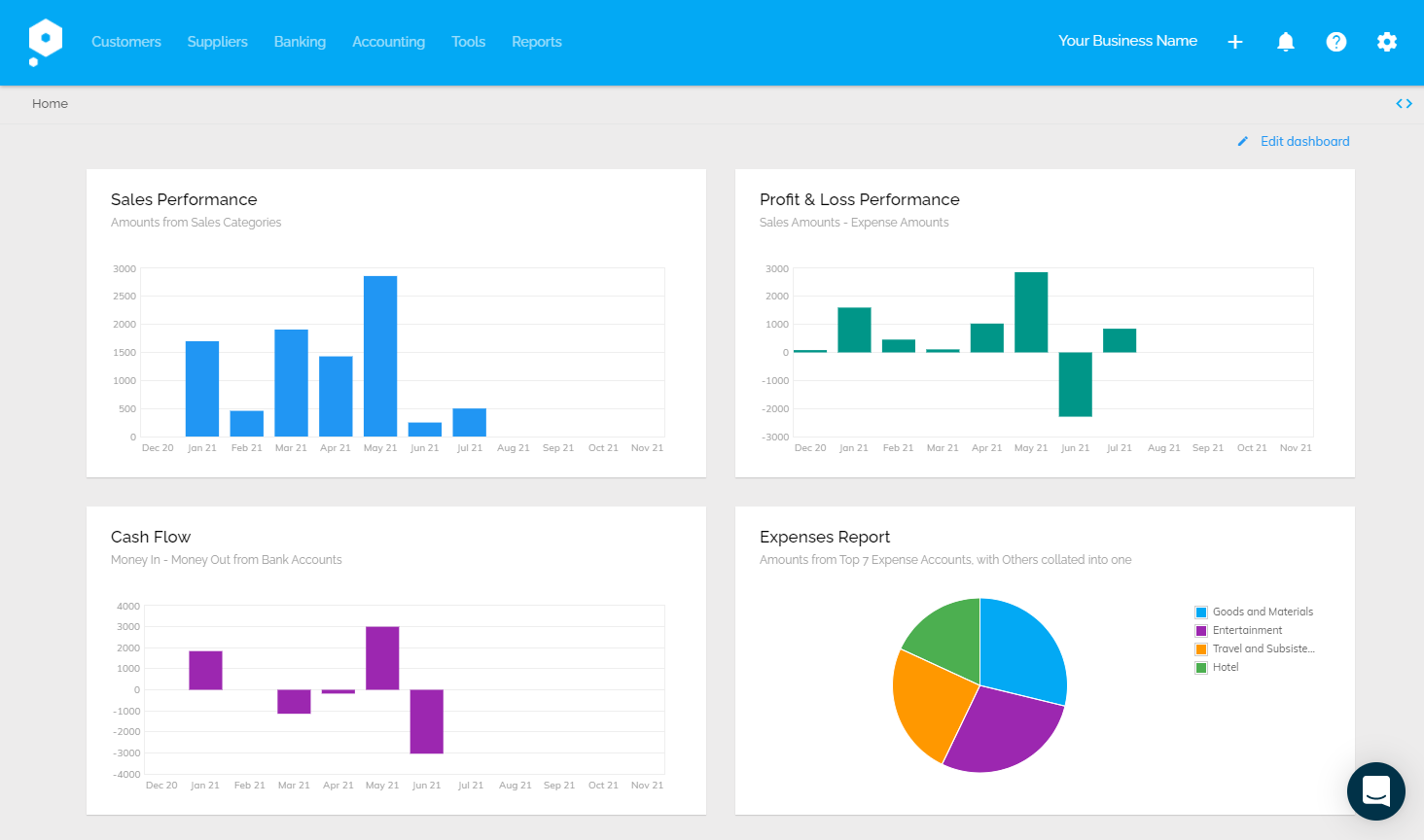Click Your Business Name

pyautogui.click(x=1127, y=41)
